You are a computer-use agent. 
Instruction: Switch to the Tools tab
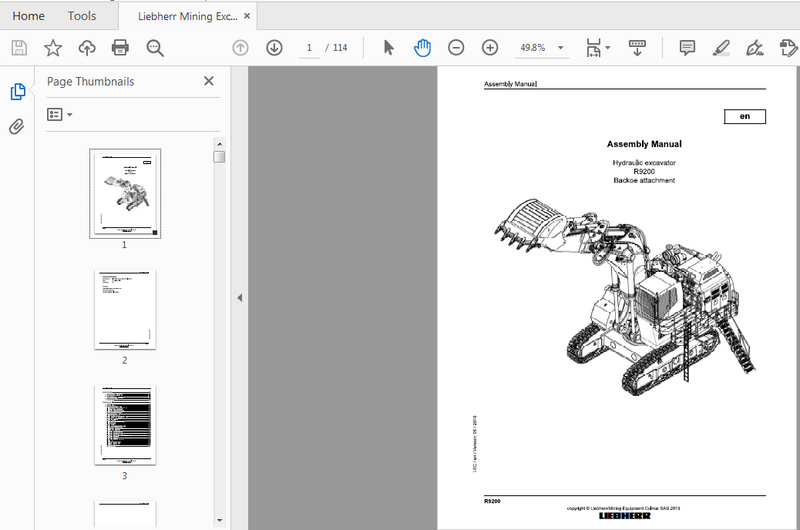(82, 16)
